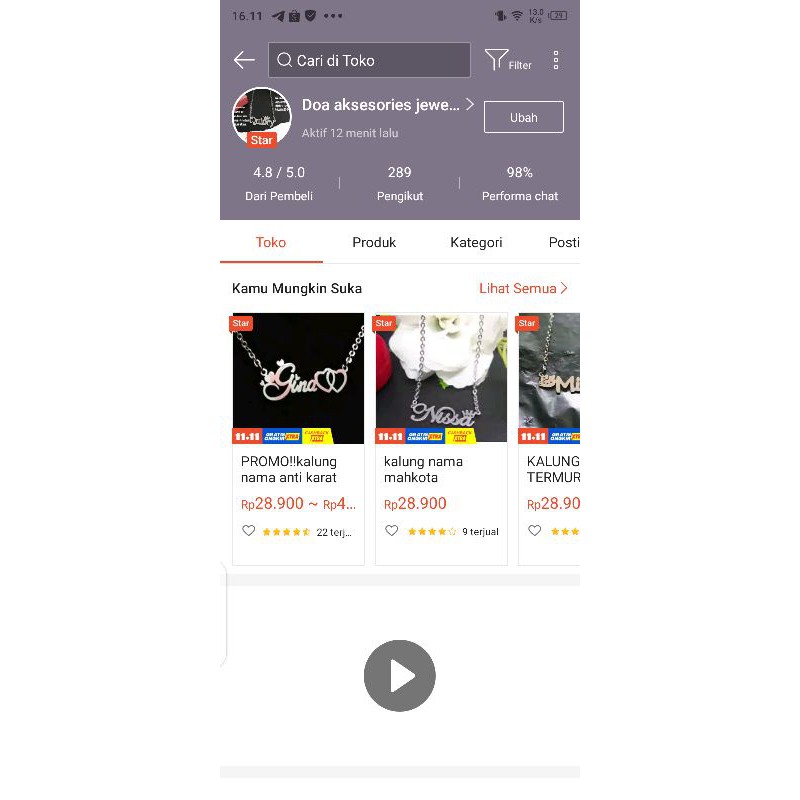
Task: Tap the search magnifier icon
Action: click(x=284, y=60)
